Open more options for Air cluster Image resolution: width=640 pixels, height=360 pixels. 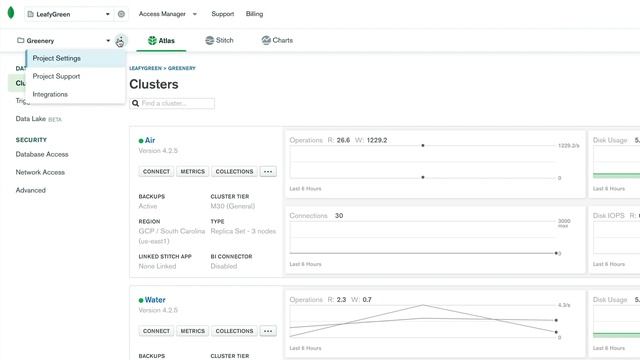[x=268, y=171]
